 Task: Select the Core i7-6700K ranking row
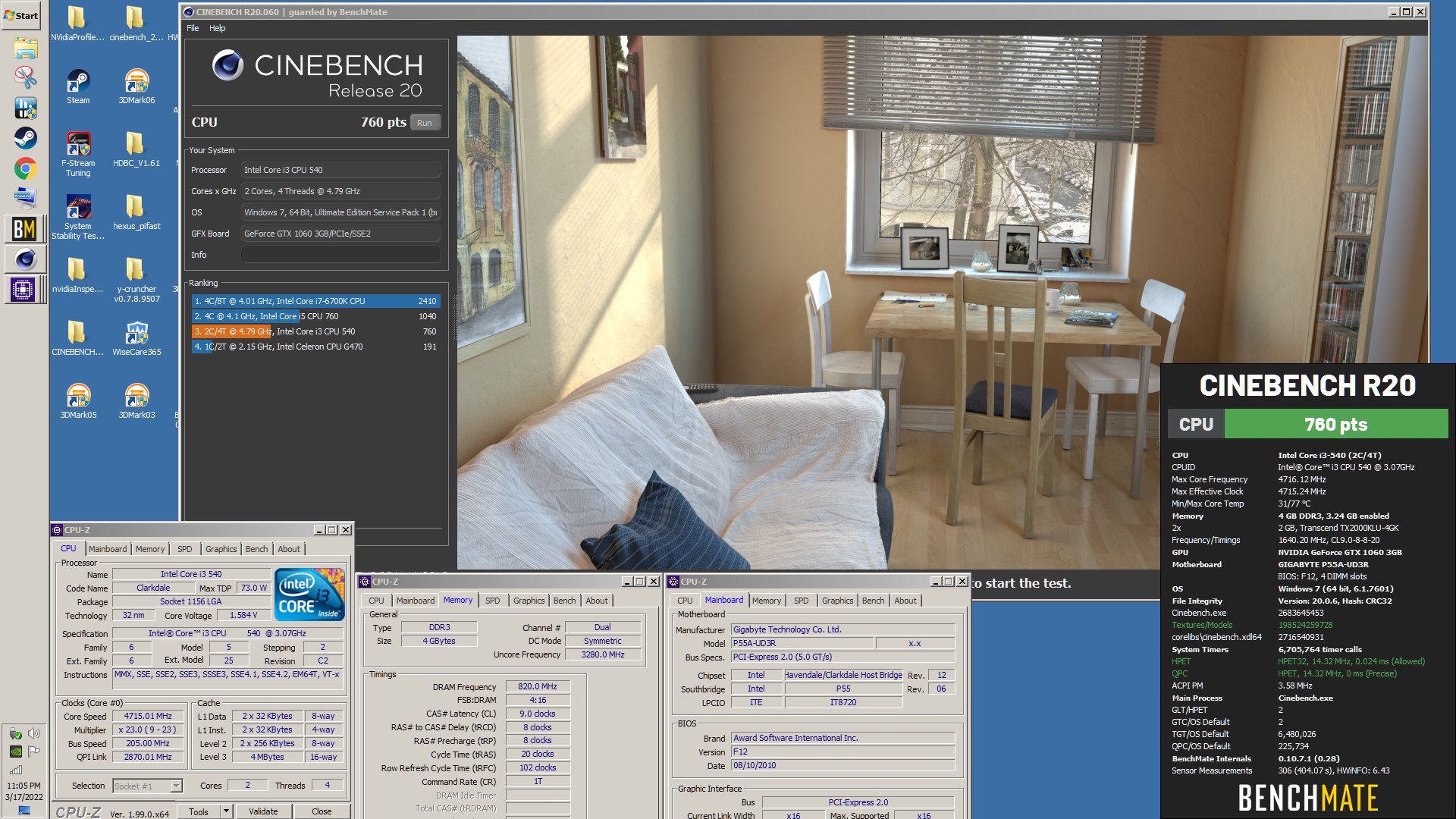click(315, 301)
